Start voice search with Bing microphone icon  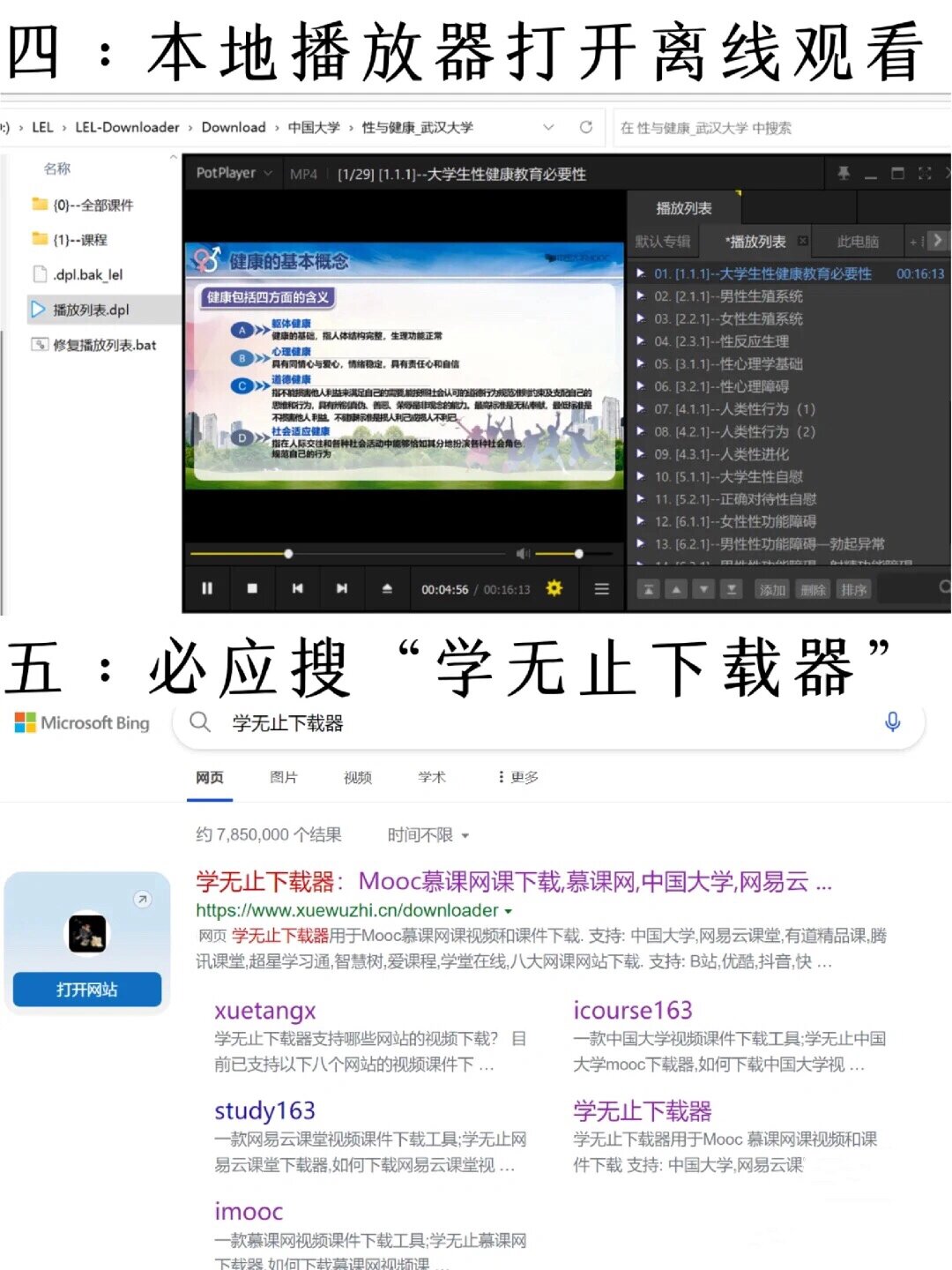(x=892, y=722)
